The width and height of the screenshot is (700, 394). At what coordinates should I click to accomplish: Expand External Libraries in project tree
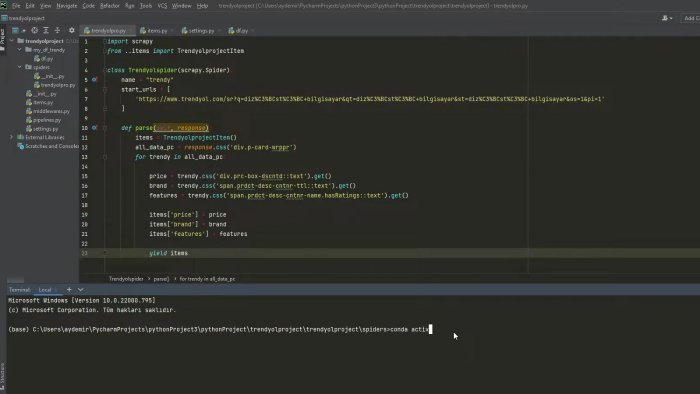tap(12, 137)
